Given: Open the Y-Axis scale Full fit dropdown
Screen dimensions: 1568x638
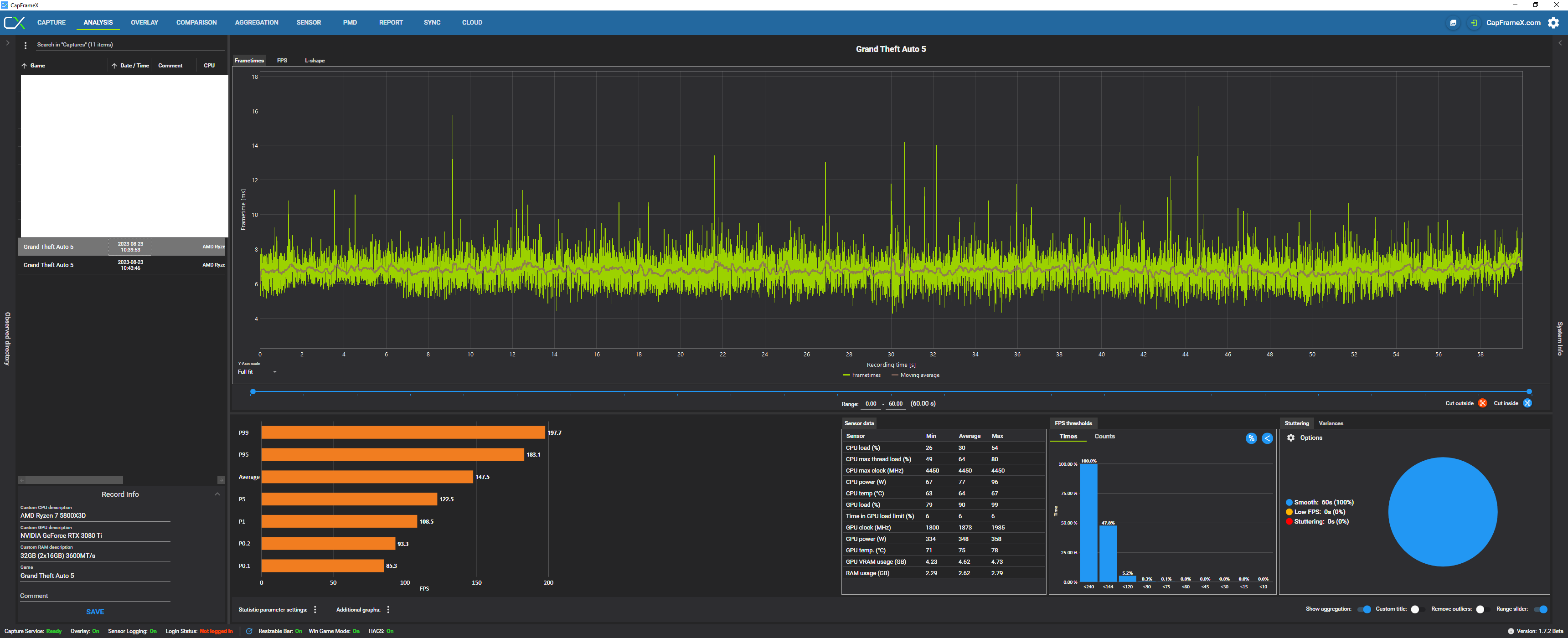Looking at the screenshot, I should coord(257,372).
